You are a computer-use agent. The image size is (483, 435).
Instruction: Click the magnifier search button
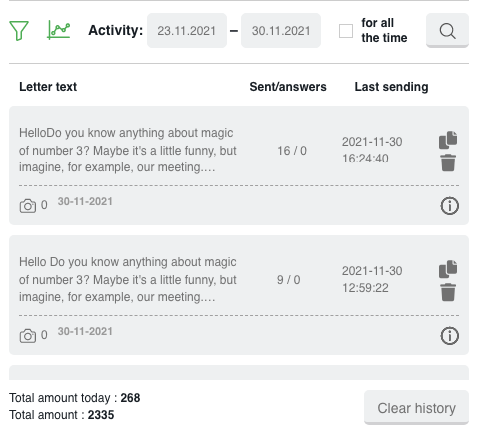click(x=447, y=30)
